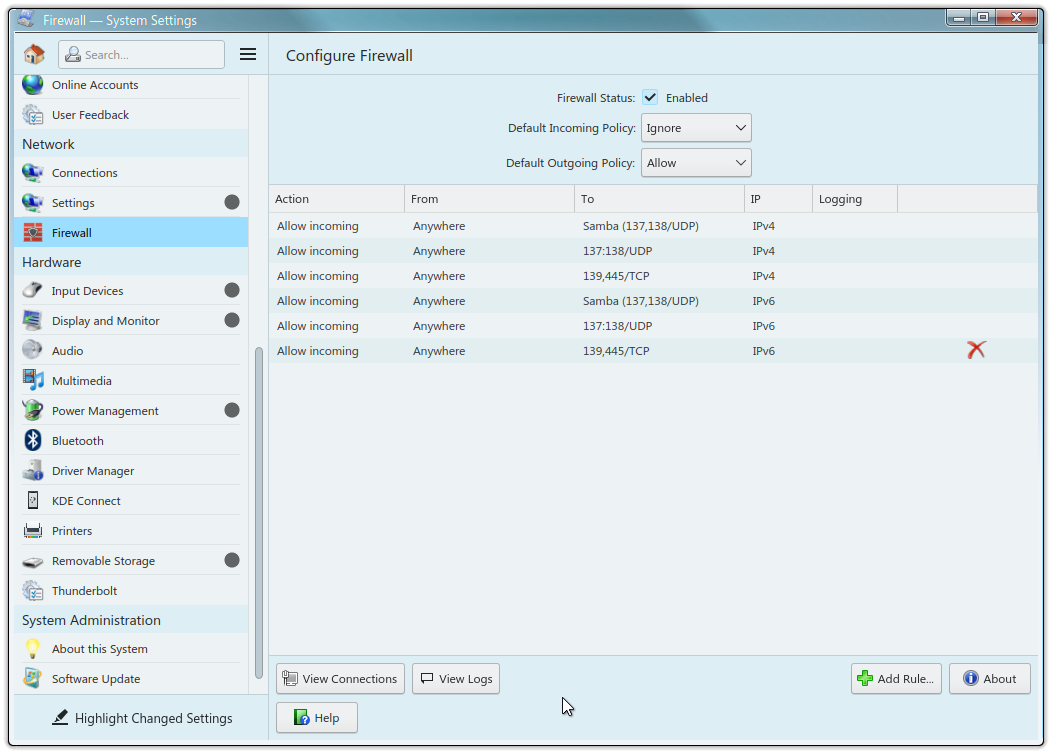Image resolution: width=1052 pixels, height=754 pixels.
Task: Expand Default Outgoing Policy dropdown
Action: click(696, 163)
